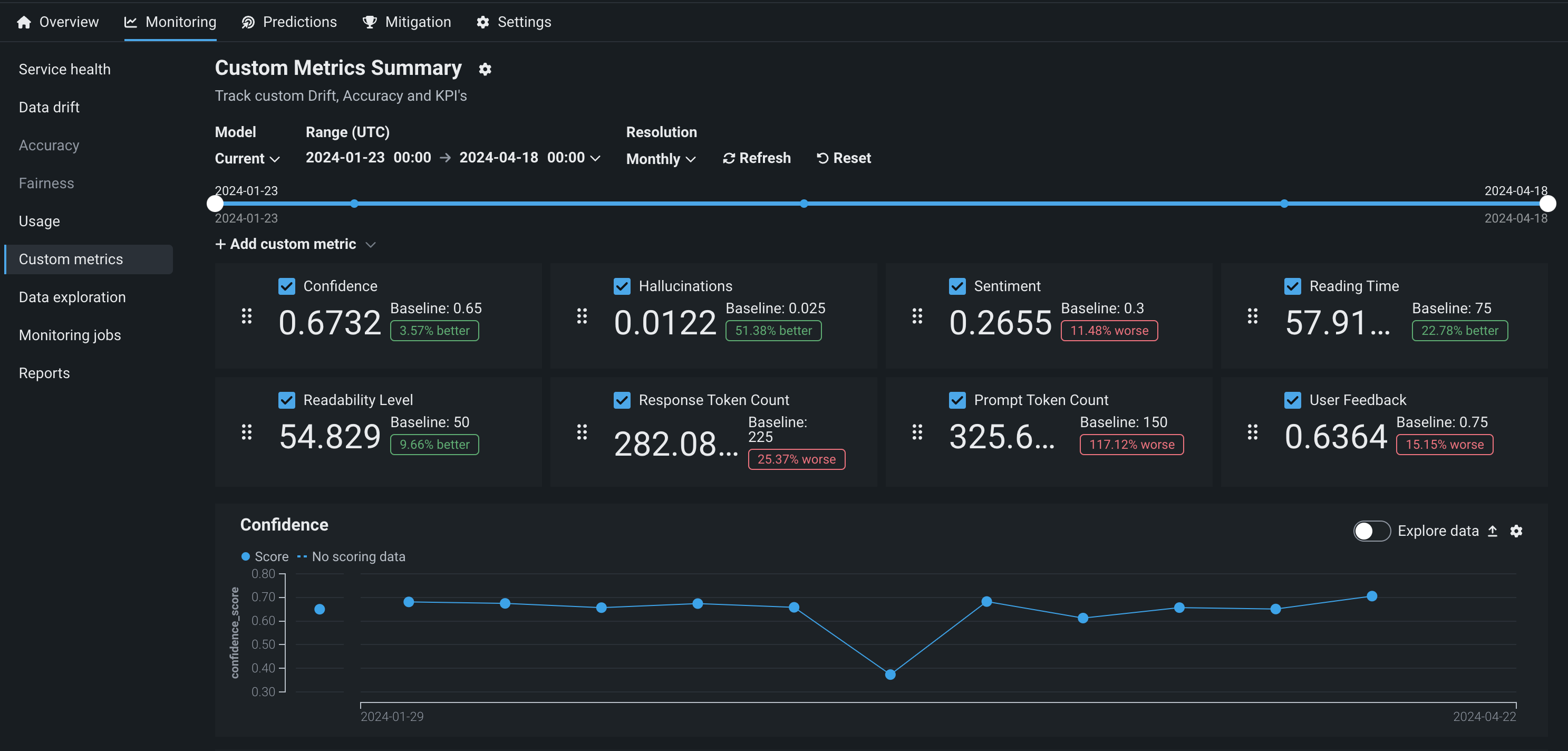Enable the Explore data toggle
Screen dimensions: 1568x751
coord(1371,531)
